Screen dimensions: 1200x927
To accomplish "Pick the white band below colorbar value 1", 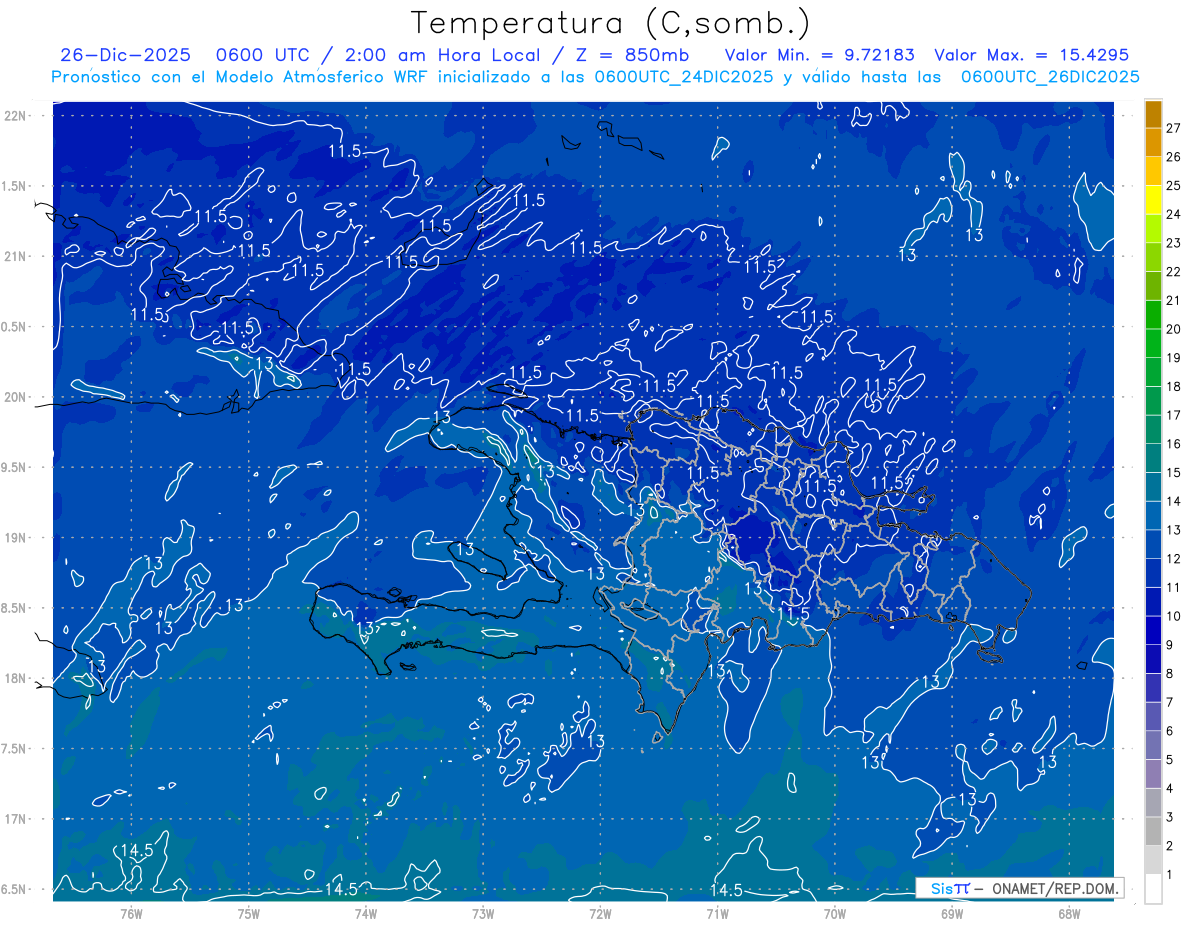I will (x=1153, y=889).
